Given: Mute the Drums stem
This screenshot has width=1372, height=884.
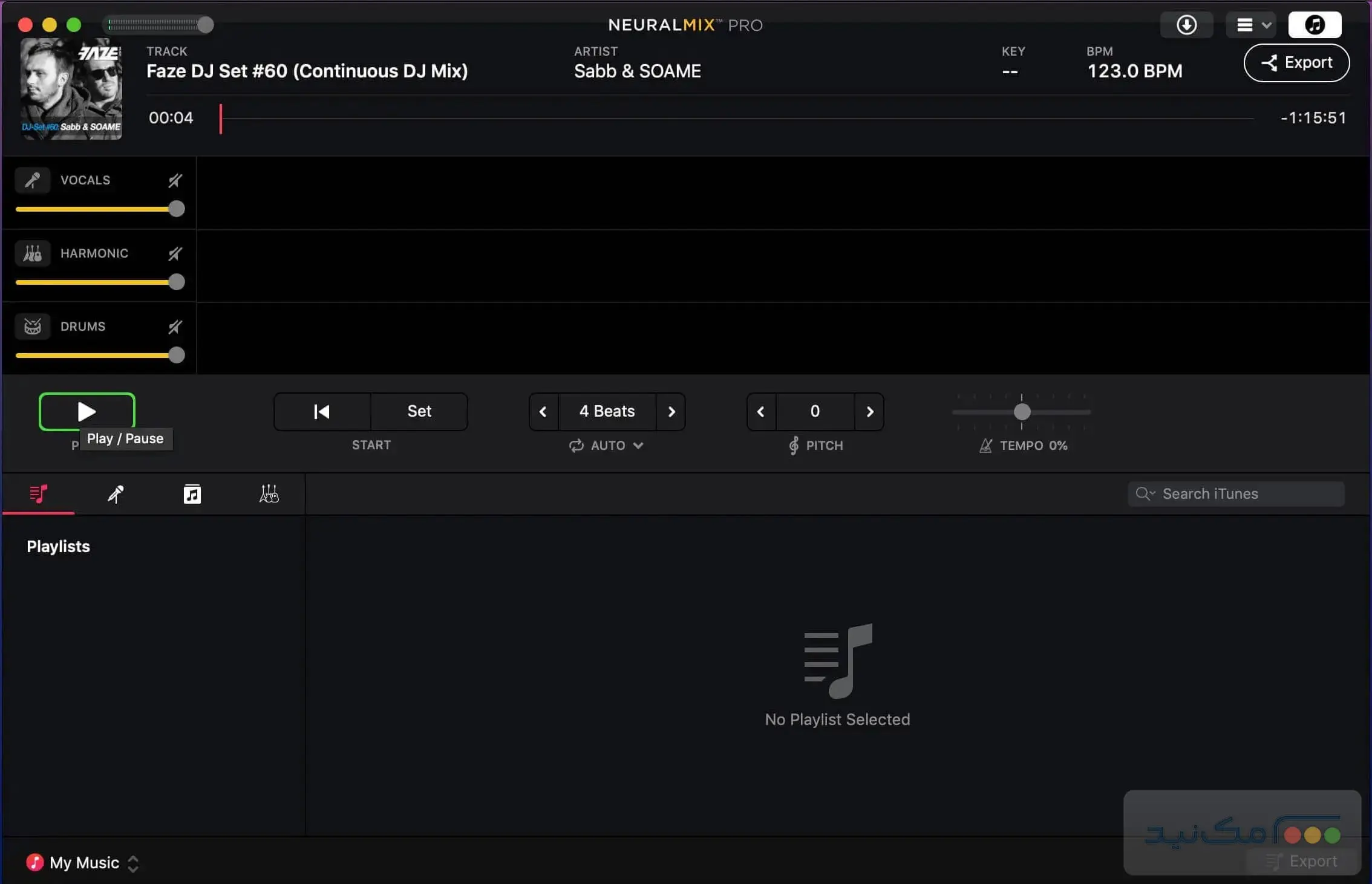Looking at the screenshot, I should click(175, 327).
